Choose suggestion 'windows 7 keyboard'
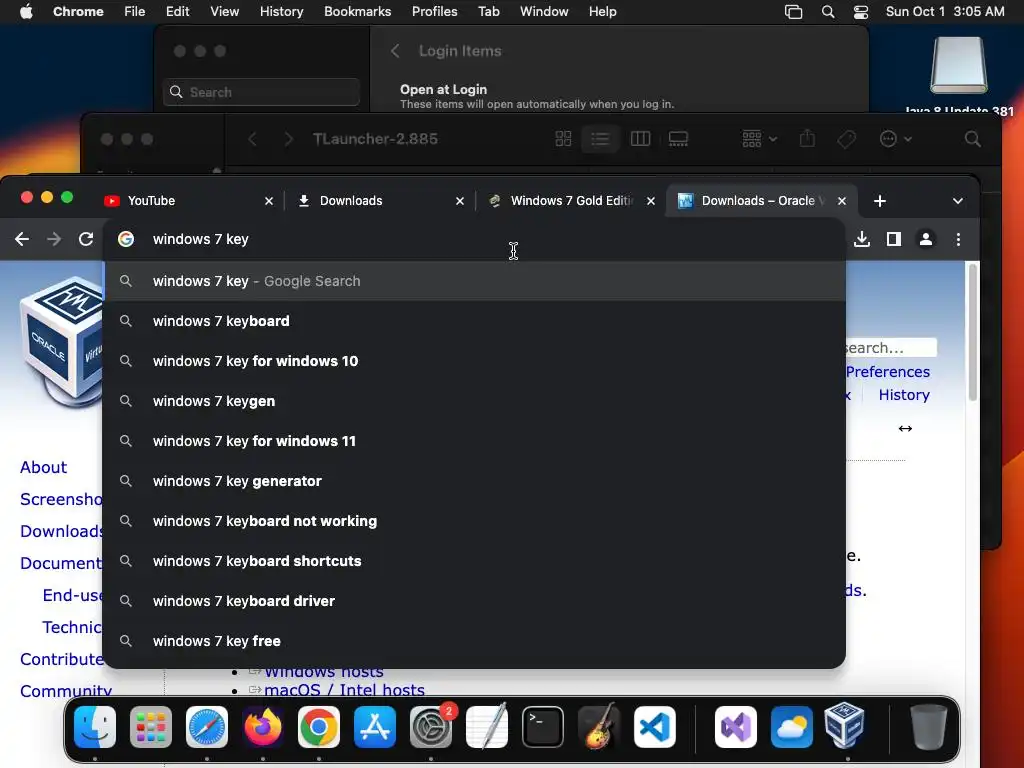 474,321
